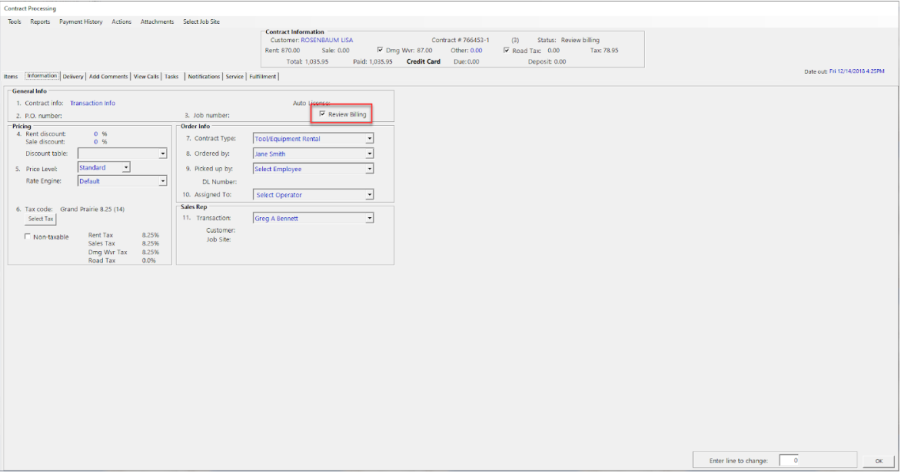Toggle the Review Billing checkbox
The width and height of the screenshot is (901, 472).
click(322, 114)
